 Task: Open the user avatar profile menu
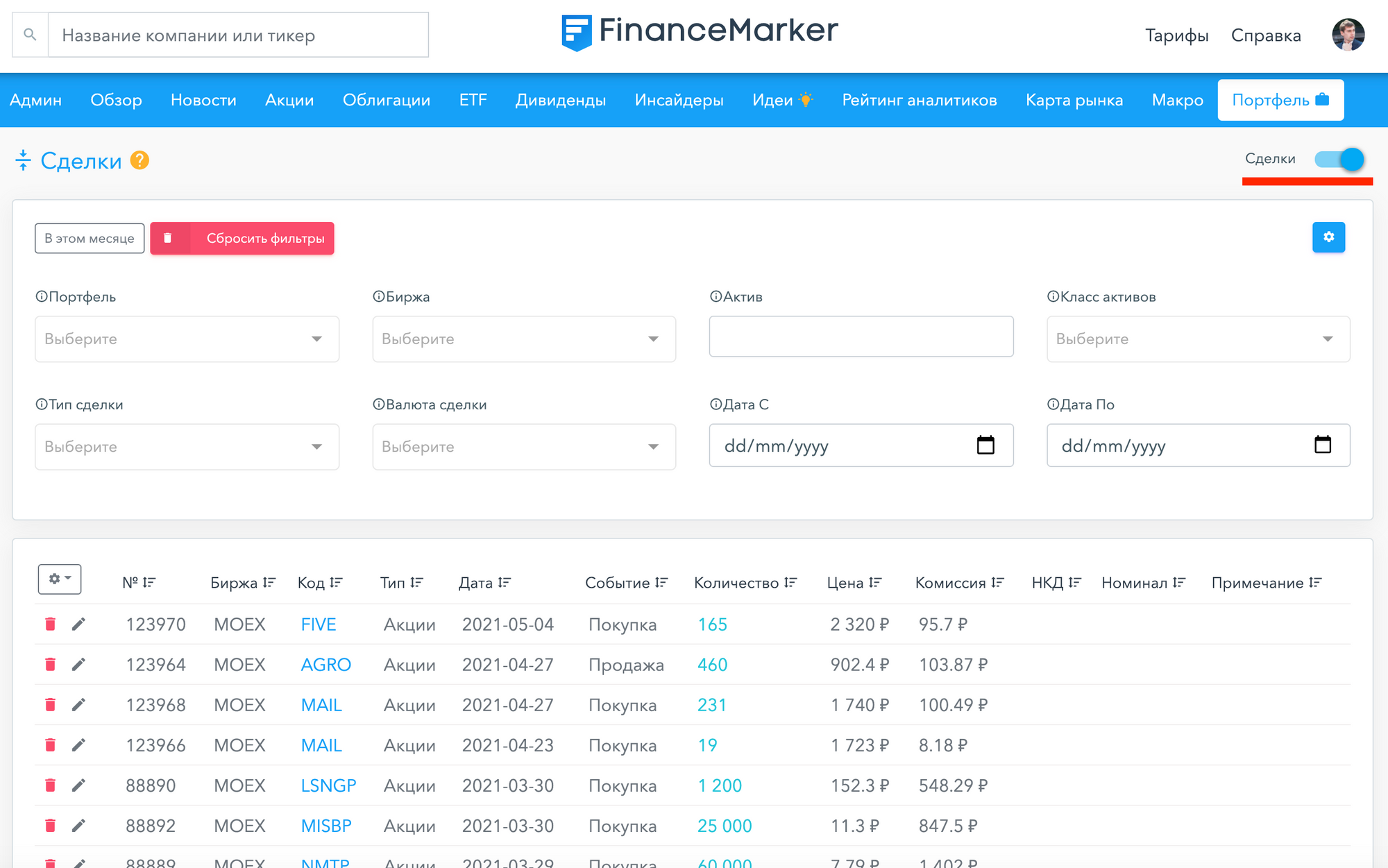(1348, 35)
